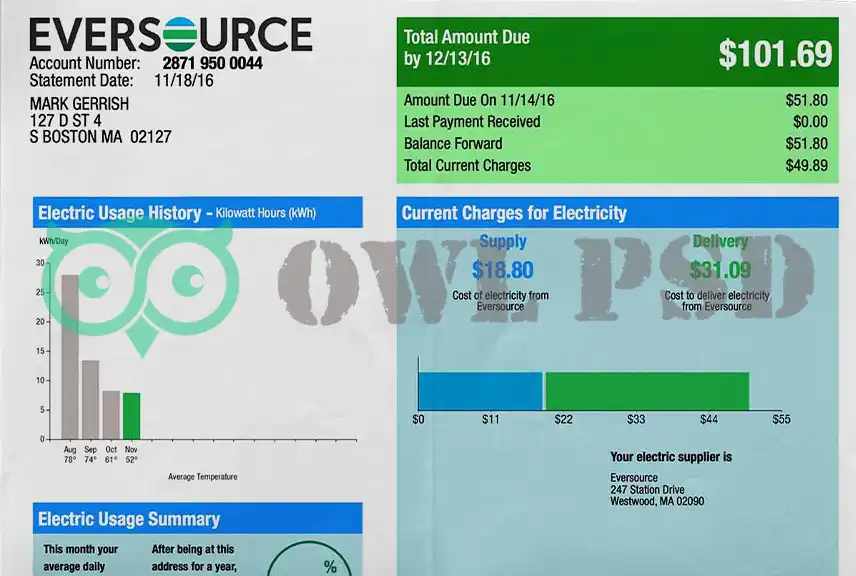Click Current Charges for Electricity header
Viewport: 856px width, 576px height.
pyautogui.click(x=617, y=212)
